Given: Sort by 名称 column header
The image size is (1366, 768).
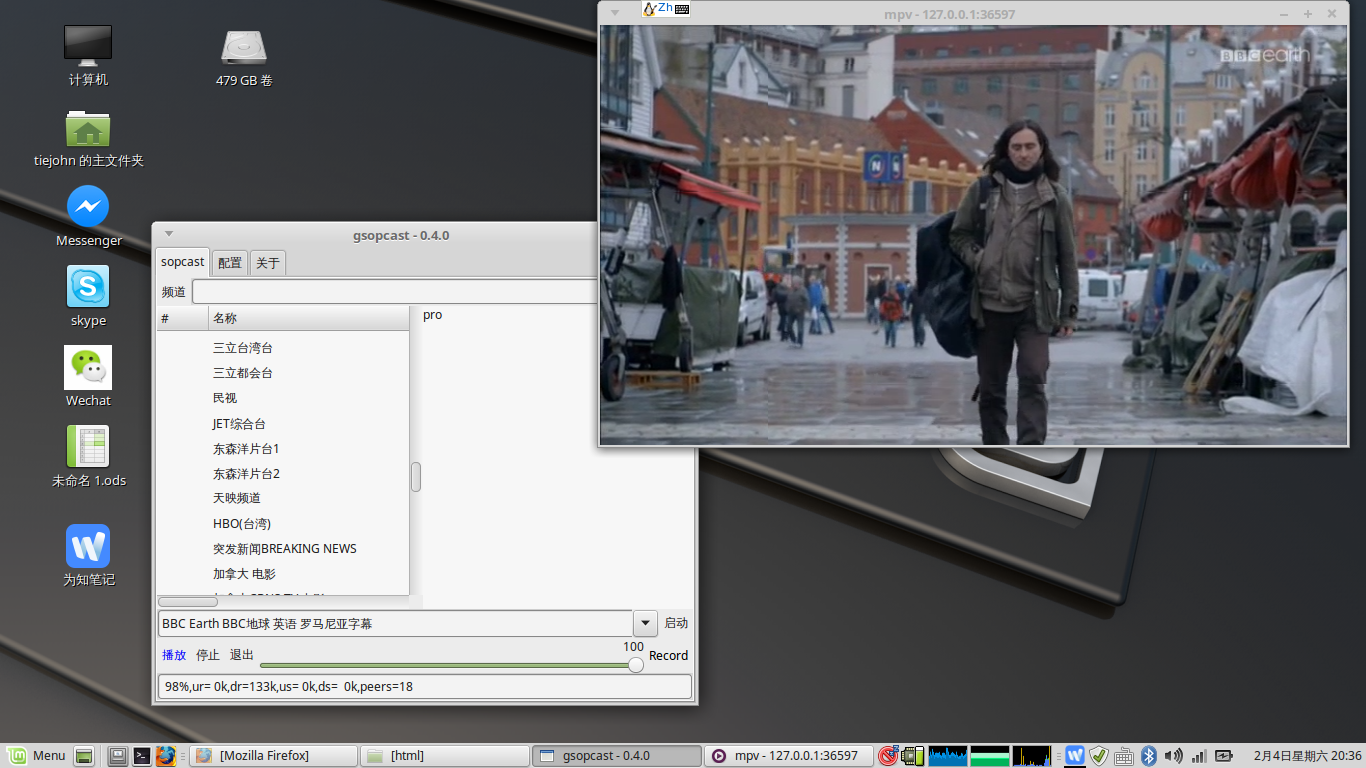Looking at the screenshot, I should point(309,318).
